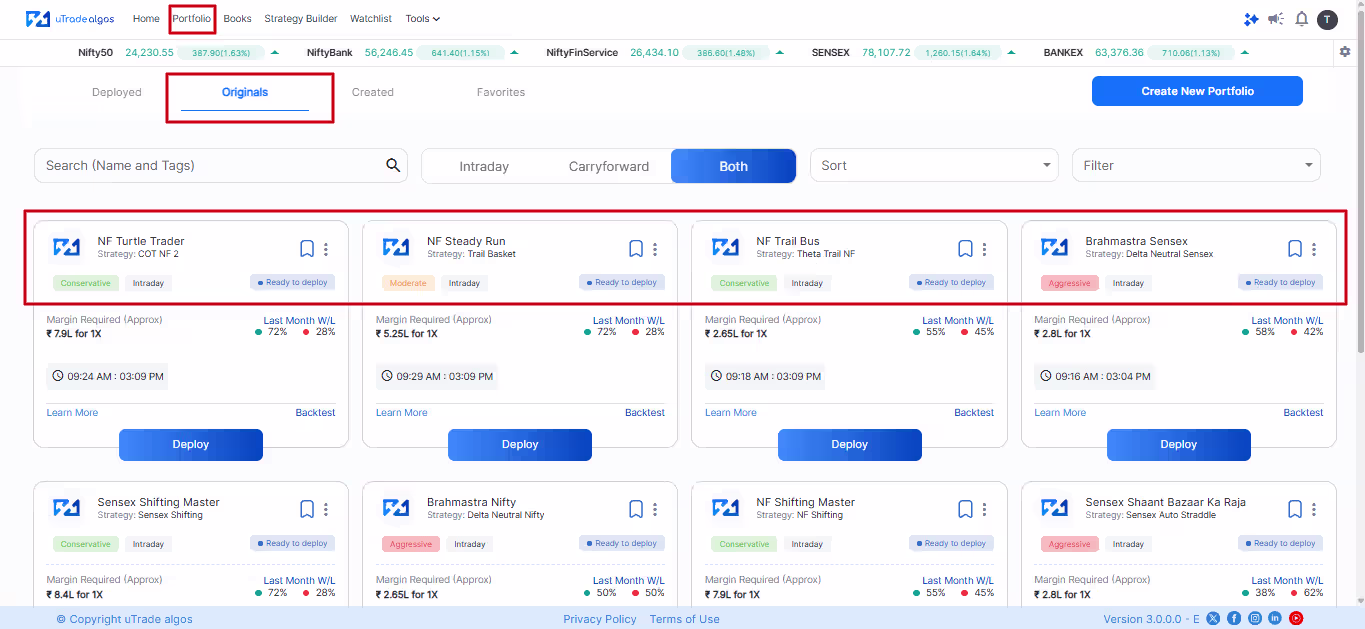This screenshot has width=1365, height=629.
Task: Open the LinkedIn footer icon
Action: click(x=1275, y=619)
